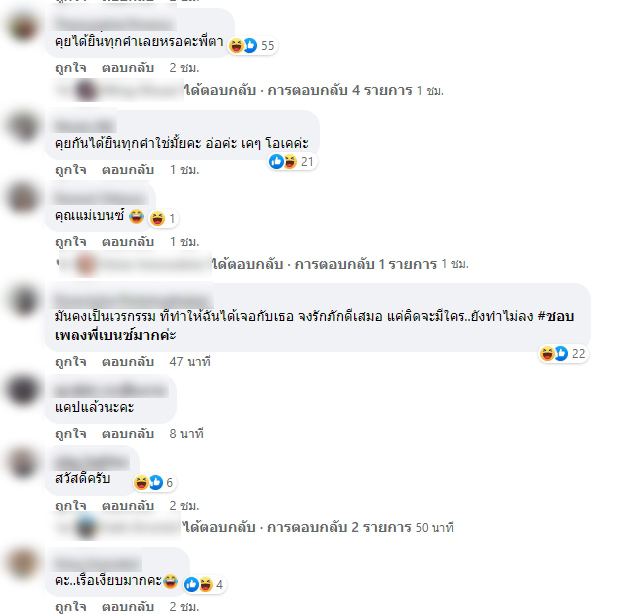The image size is (618, 614).
Task: Click the #ชอบเพลงพี่เบนซ์มากค่ะ hashtag
Action: 314,326
